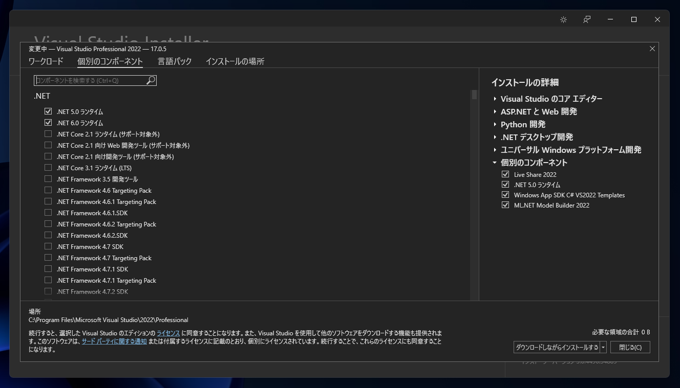Open インストールの場所 tab
This screenshot has width=680, height=388.
point(235,61)
